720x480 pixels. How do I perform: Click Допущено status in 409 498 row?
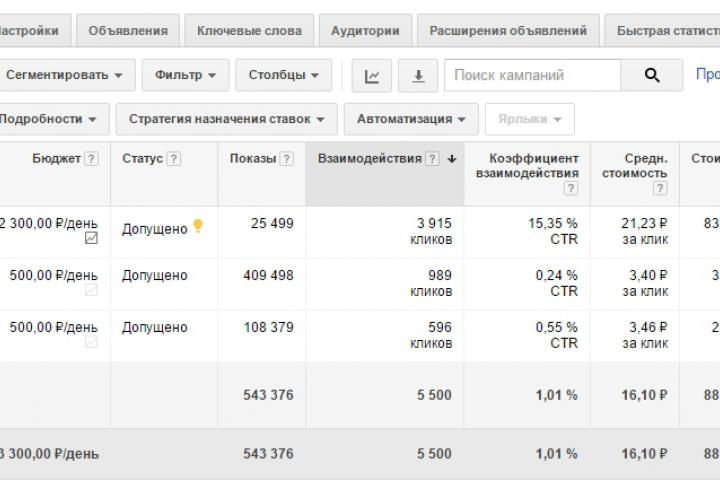click(155, 276)
